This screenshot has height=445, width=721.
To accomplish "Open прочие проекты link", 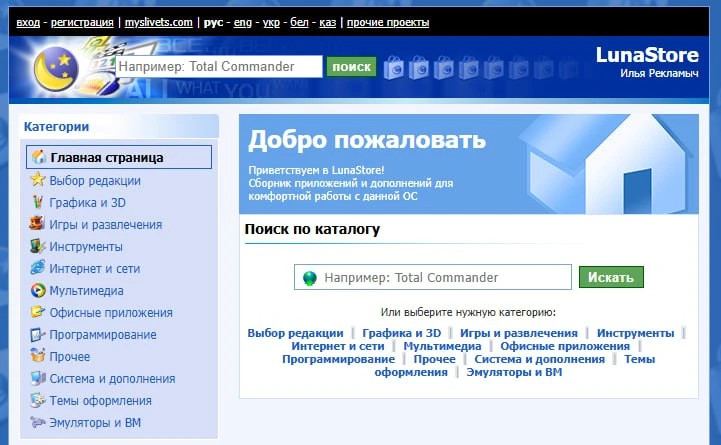I will (x=388, y=22).
